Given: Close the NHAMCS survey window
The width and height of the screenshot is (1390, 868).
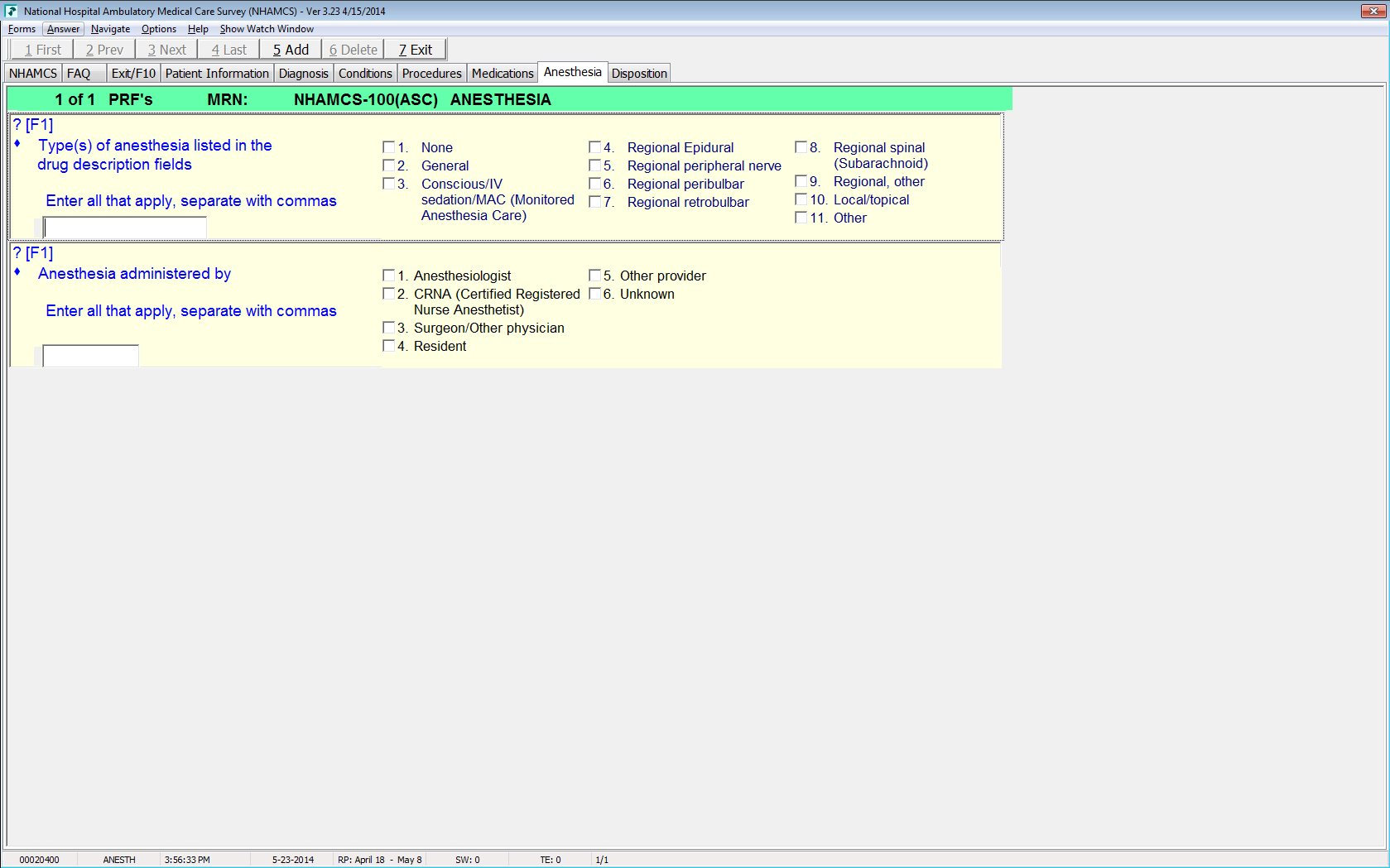Looking at the screenshot, I should pyautogui.click(x=1373, y=11).
